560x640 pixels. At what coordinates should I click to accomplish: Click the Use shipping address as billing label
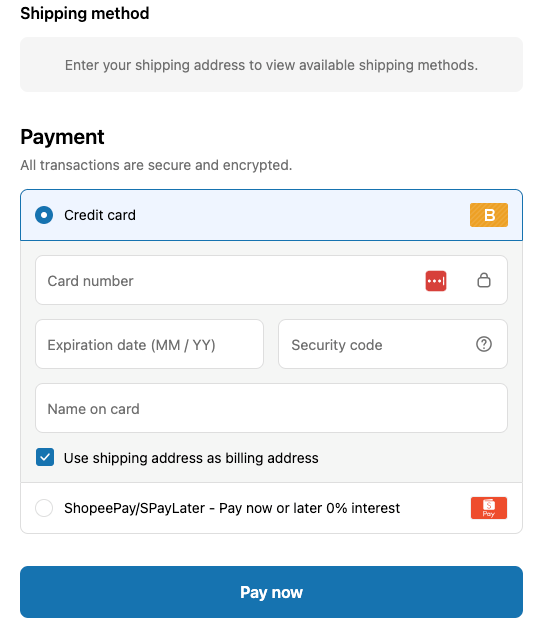pos(191,458)
